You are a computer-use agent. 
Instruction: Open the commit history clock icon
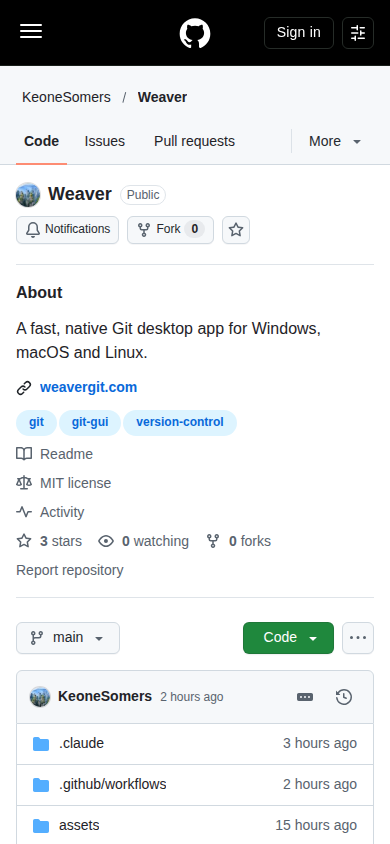pos(344,697)
